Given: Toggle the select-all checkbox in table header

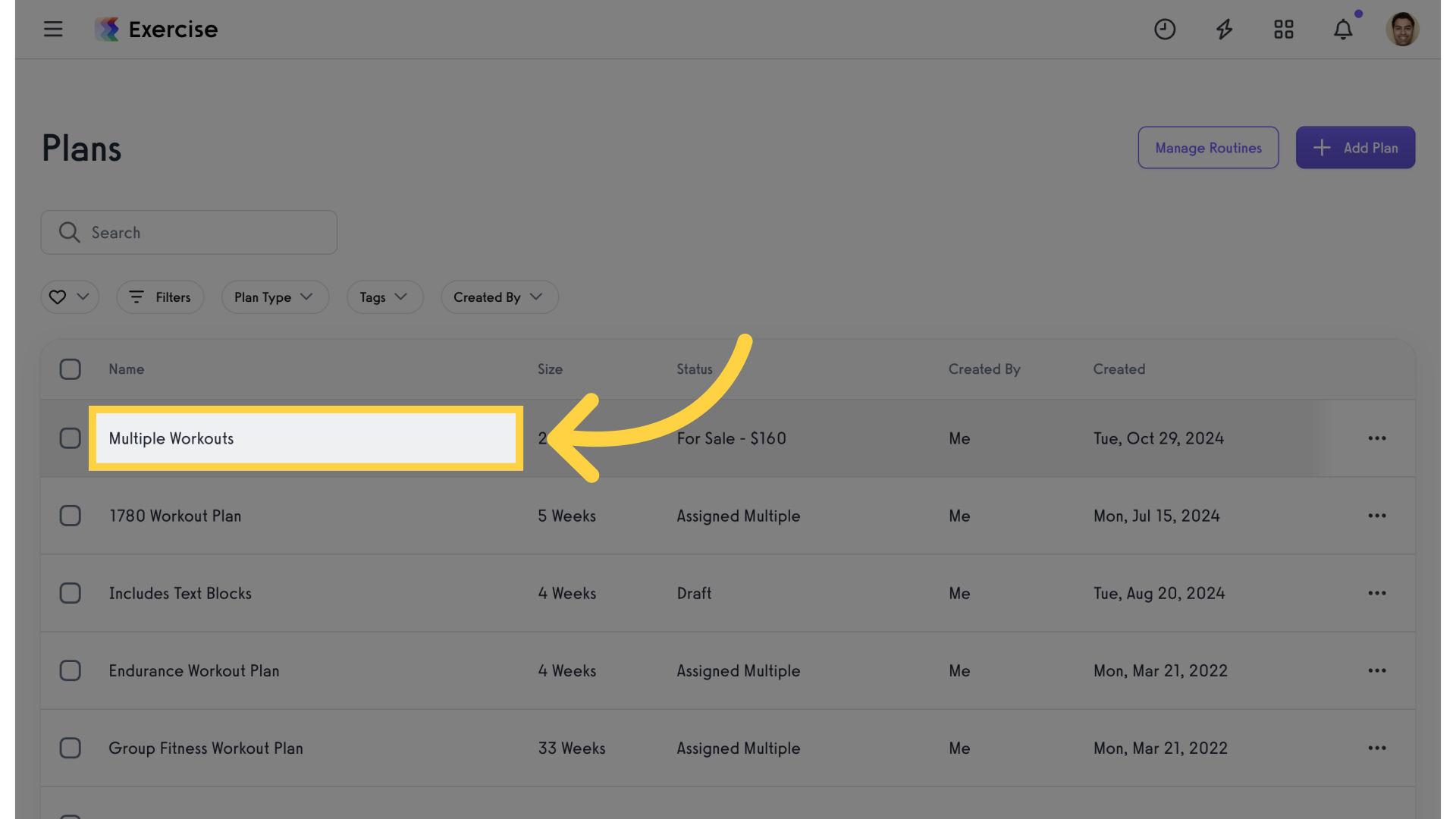Looking at the screenshot, I should pyautogui.click(x=70, y=369).
